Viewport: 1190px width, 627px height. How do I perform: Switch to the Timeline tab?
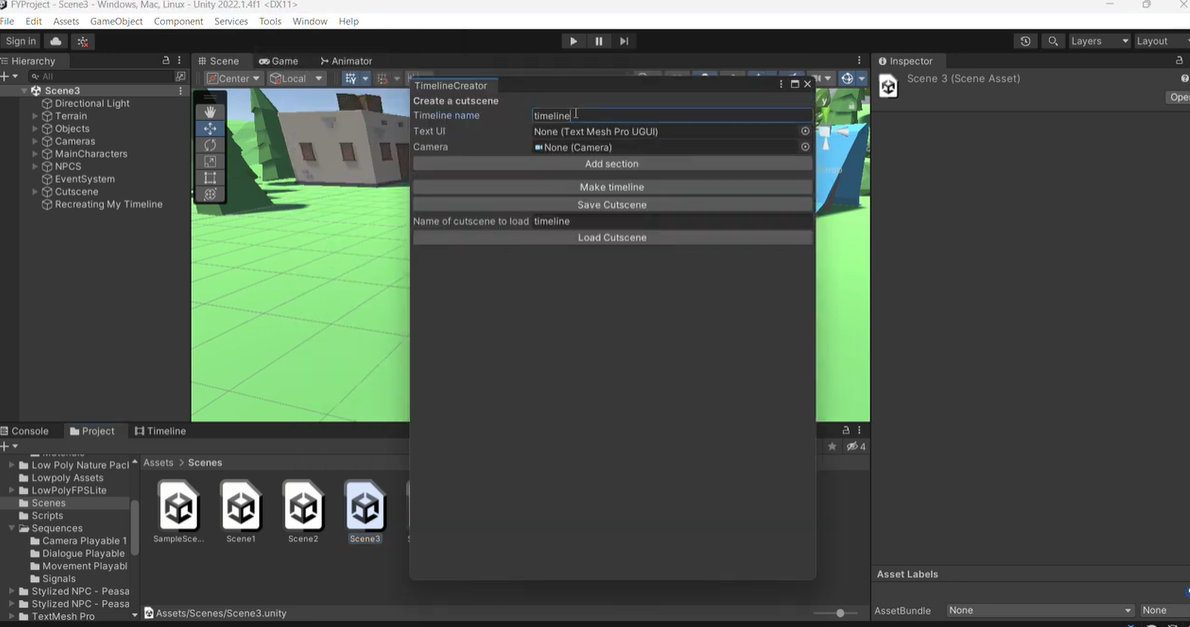(160, 430)
